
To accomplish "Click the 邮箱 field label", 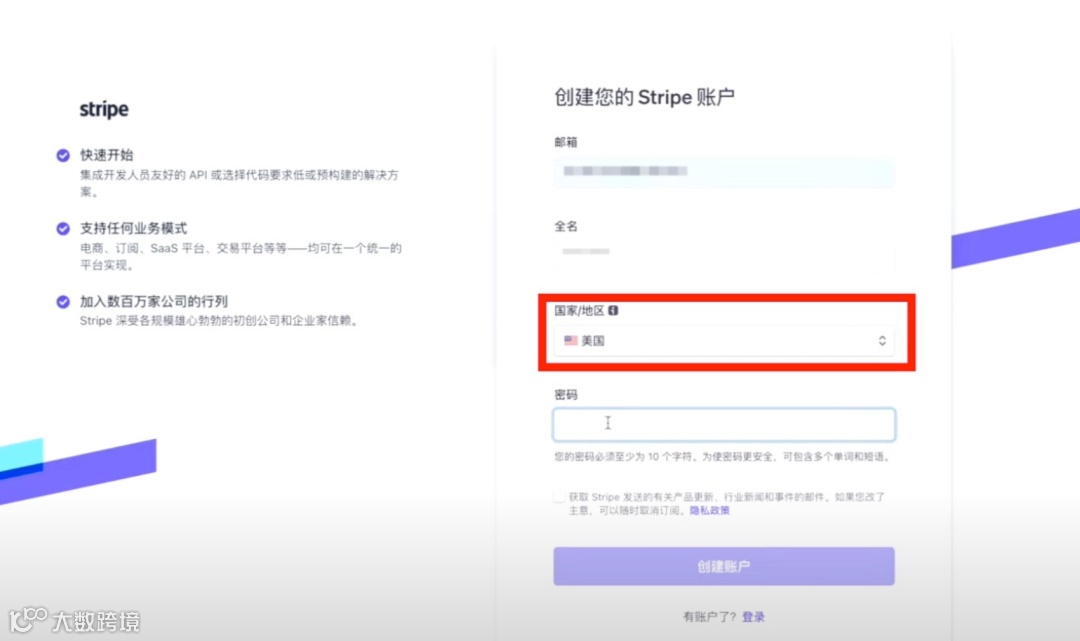I will pyautogui.click(x=565, y=143).
